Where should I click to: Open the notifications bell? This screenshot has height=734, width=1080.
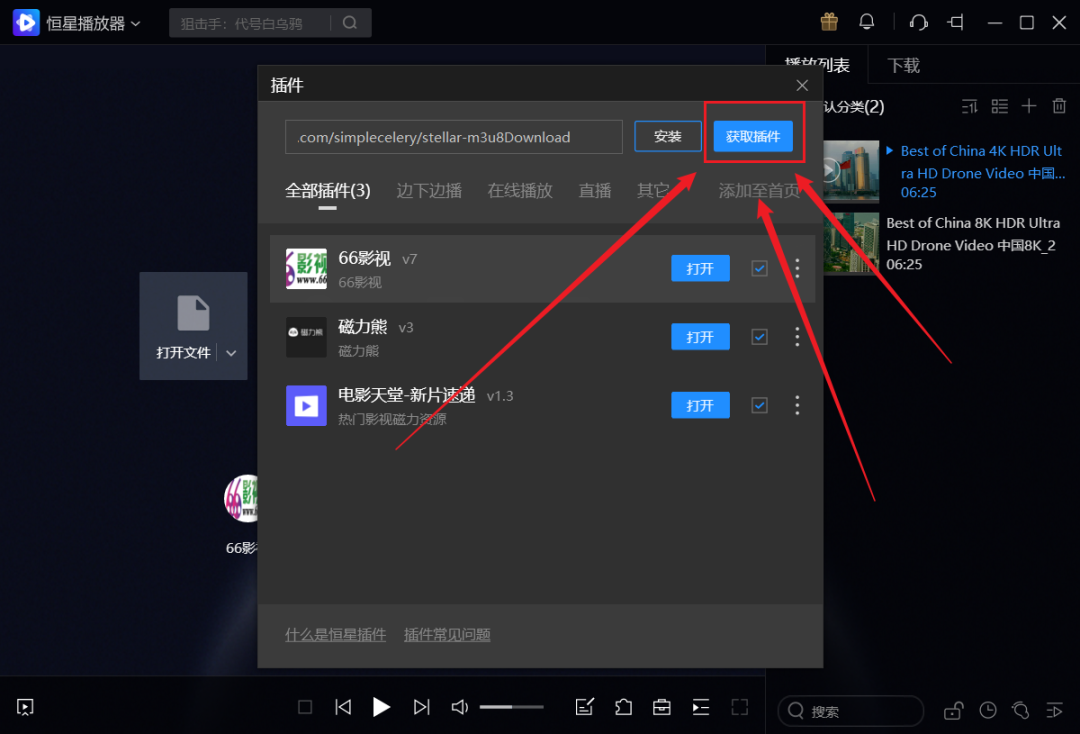click(x=866, y=21)
